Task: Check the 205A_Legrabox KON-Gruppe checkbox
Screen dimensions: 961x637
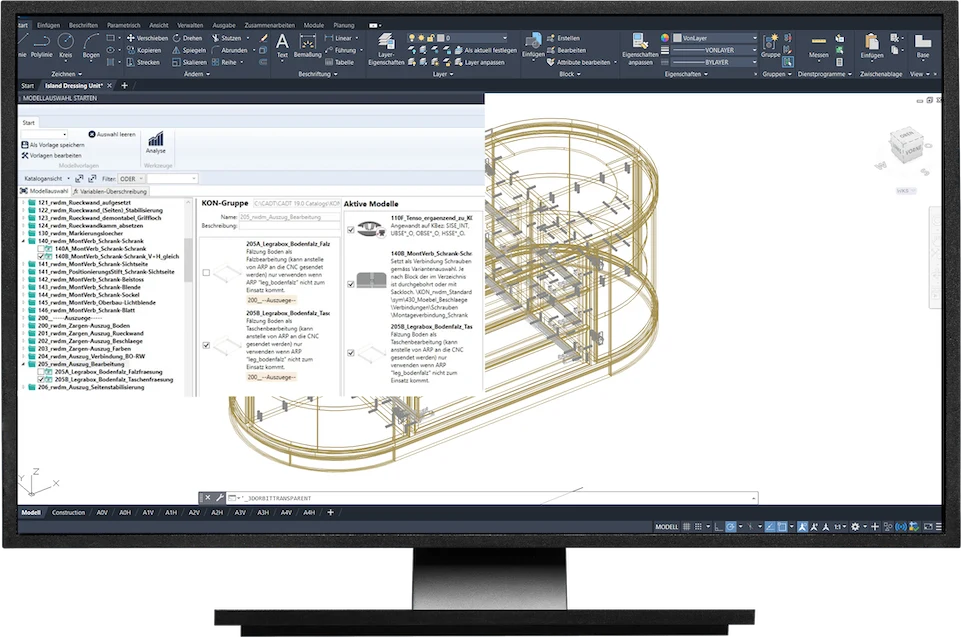Action: (x=206, y=273)
